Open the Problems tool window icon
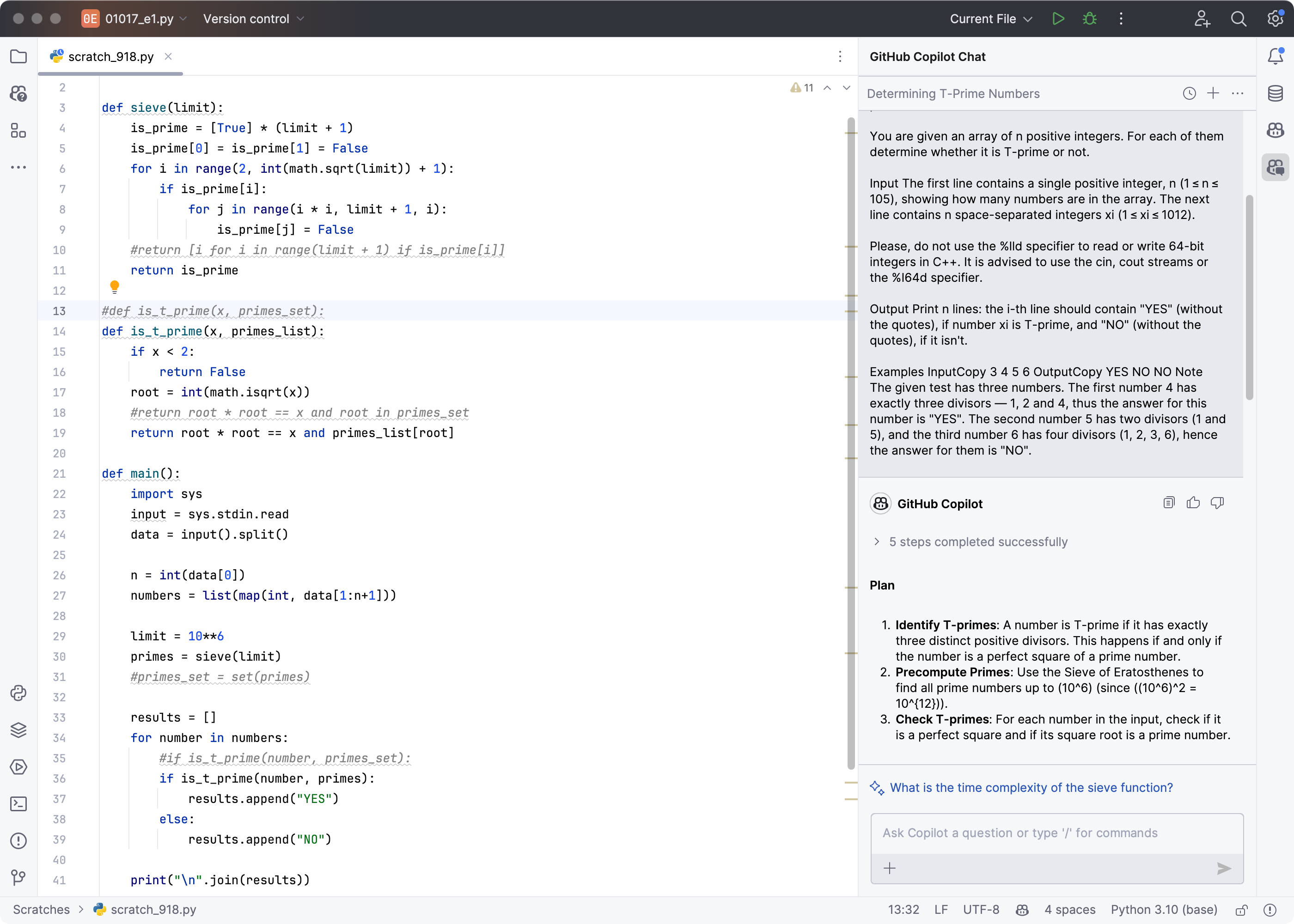The width and height of the screenshot is (1294, 924). point(19,841)
